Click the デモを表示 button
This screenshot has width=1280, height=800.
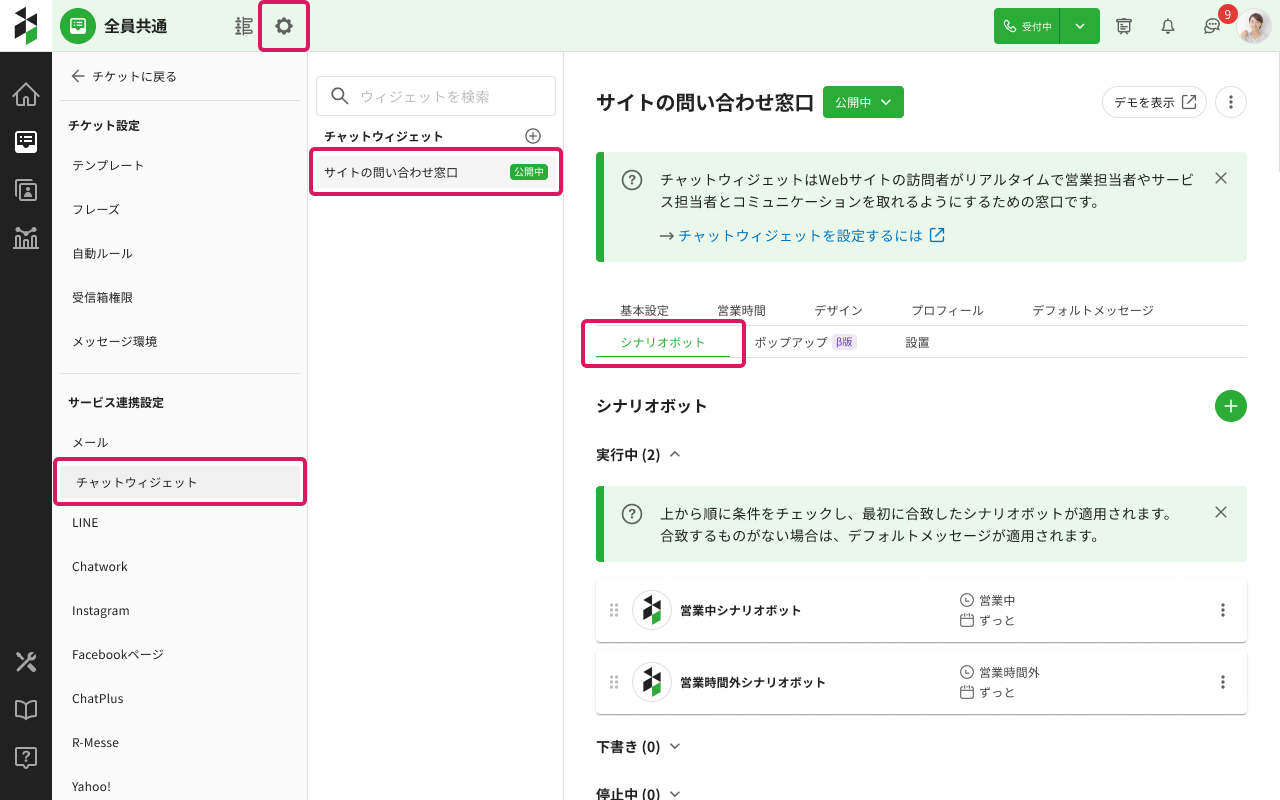(x=1154, y=102)
